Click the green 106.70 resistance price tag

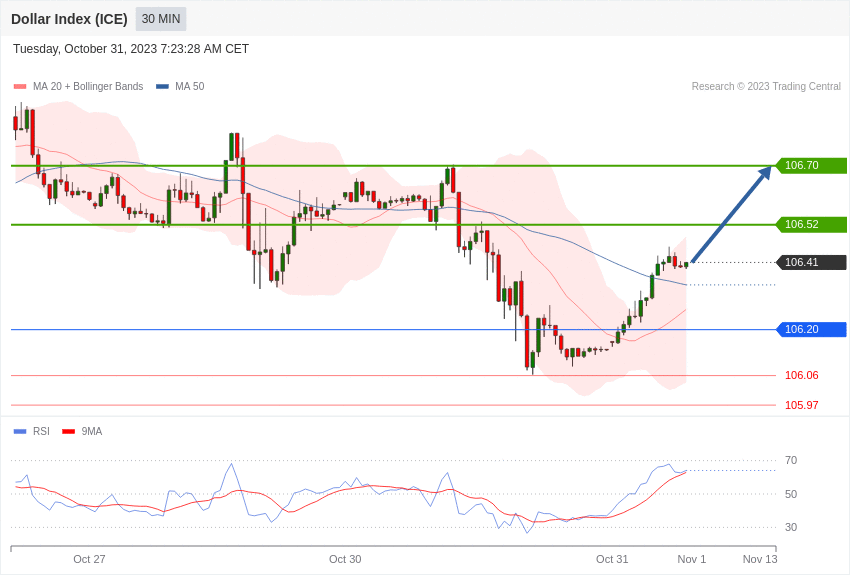(812, 165)
